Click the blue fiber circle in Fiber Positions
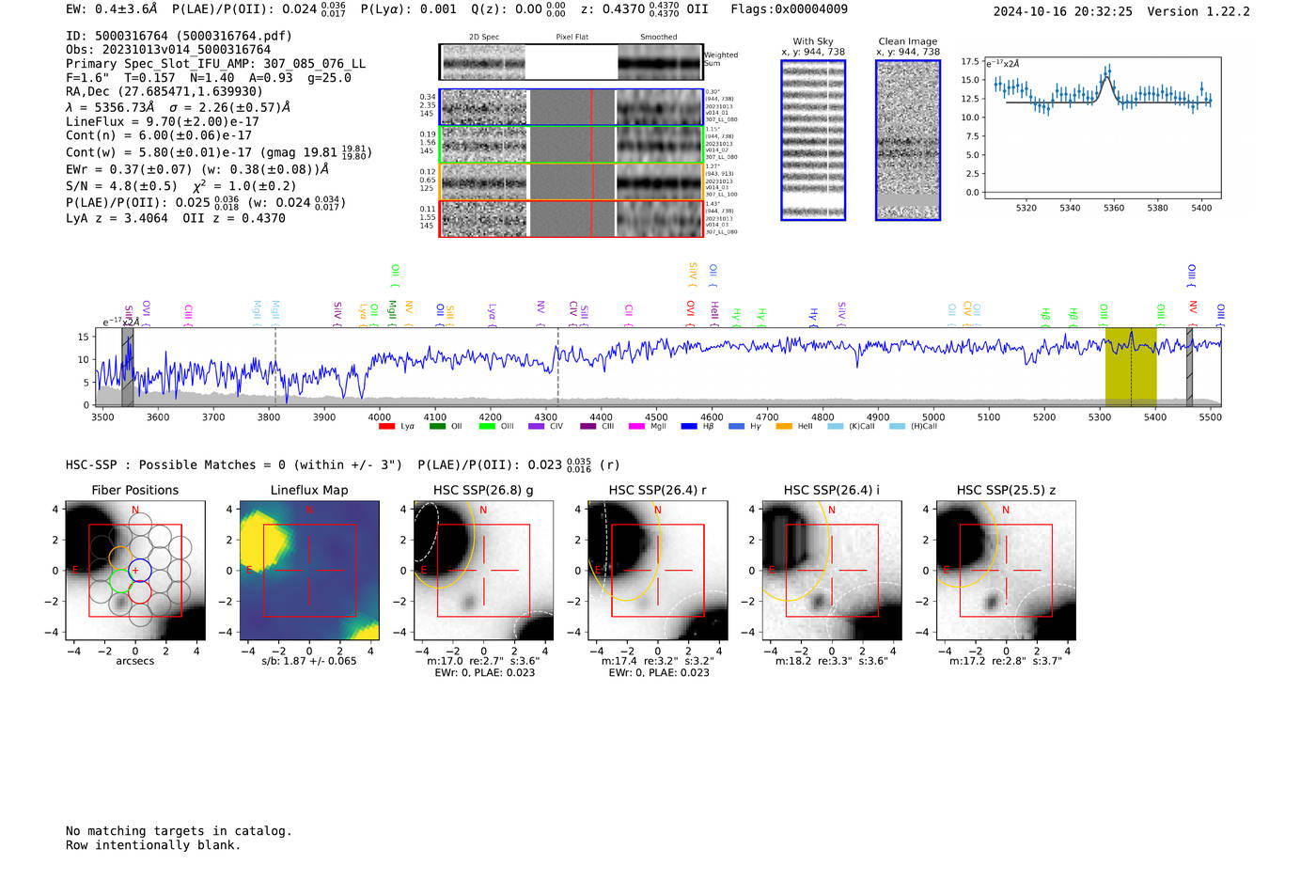 coord(139,570)
